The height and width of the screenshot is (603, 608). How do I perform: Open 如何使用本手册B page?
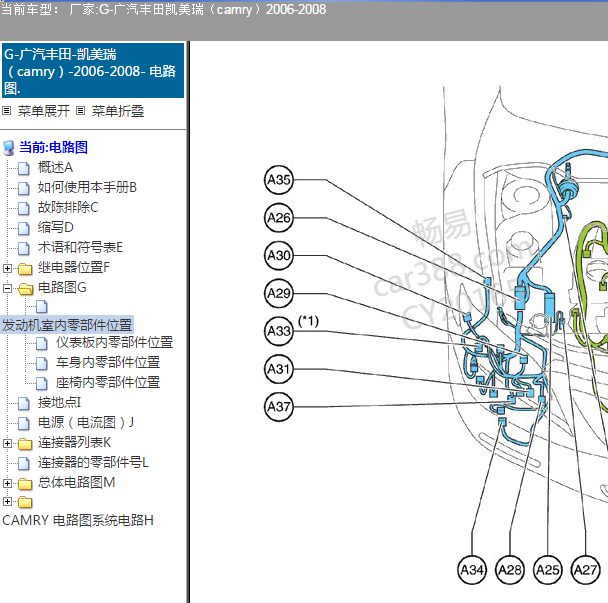click(87, 187)
